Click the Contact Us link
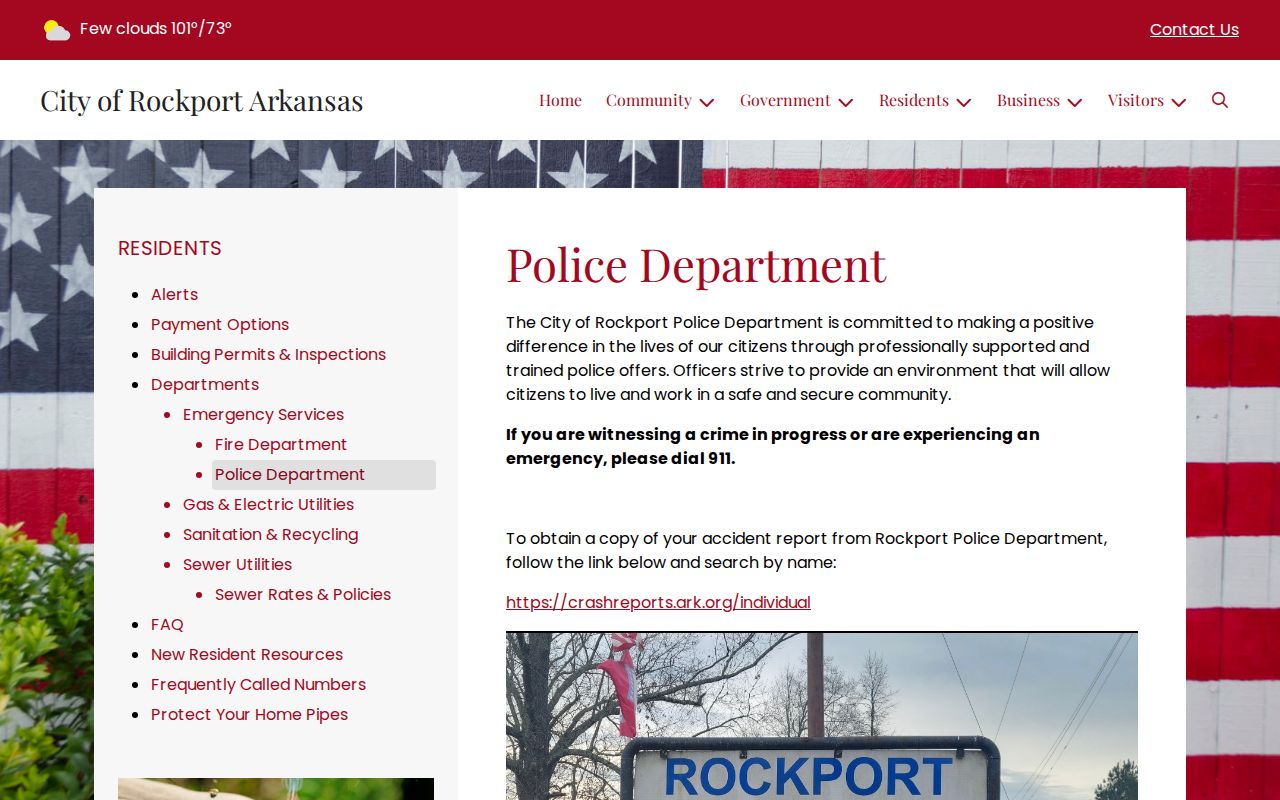Viewport: 1280px width, 800px height. click(1194, 30)
